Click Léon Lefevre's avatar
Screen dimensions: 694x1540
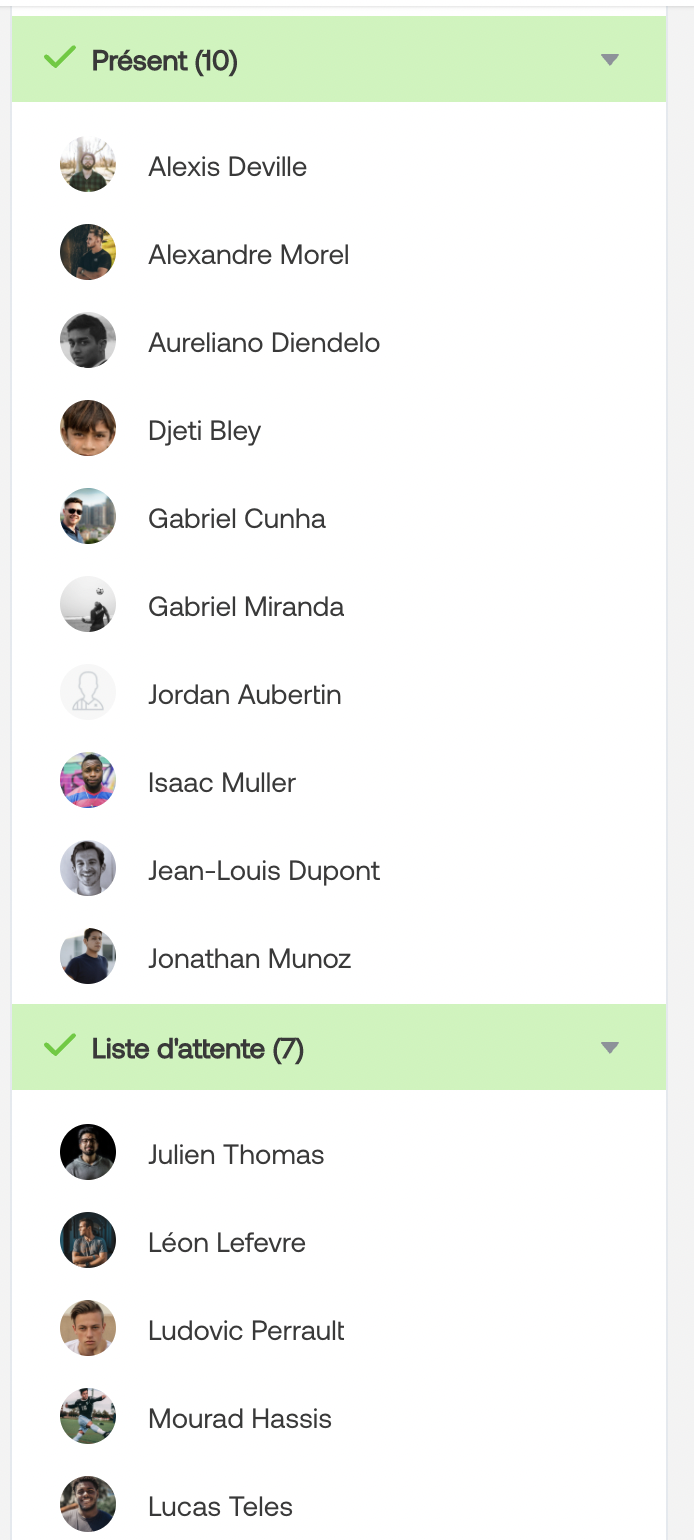[x=88, y=1240]
